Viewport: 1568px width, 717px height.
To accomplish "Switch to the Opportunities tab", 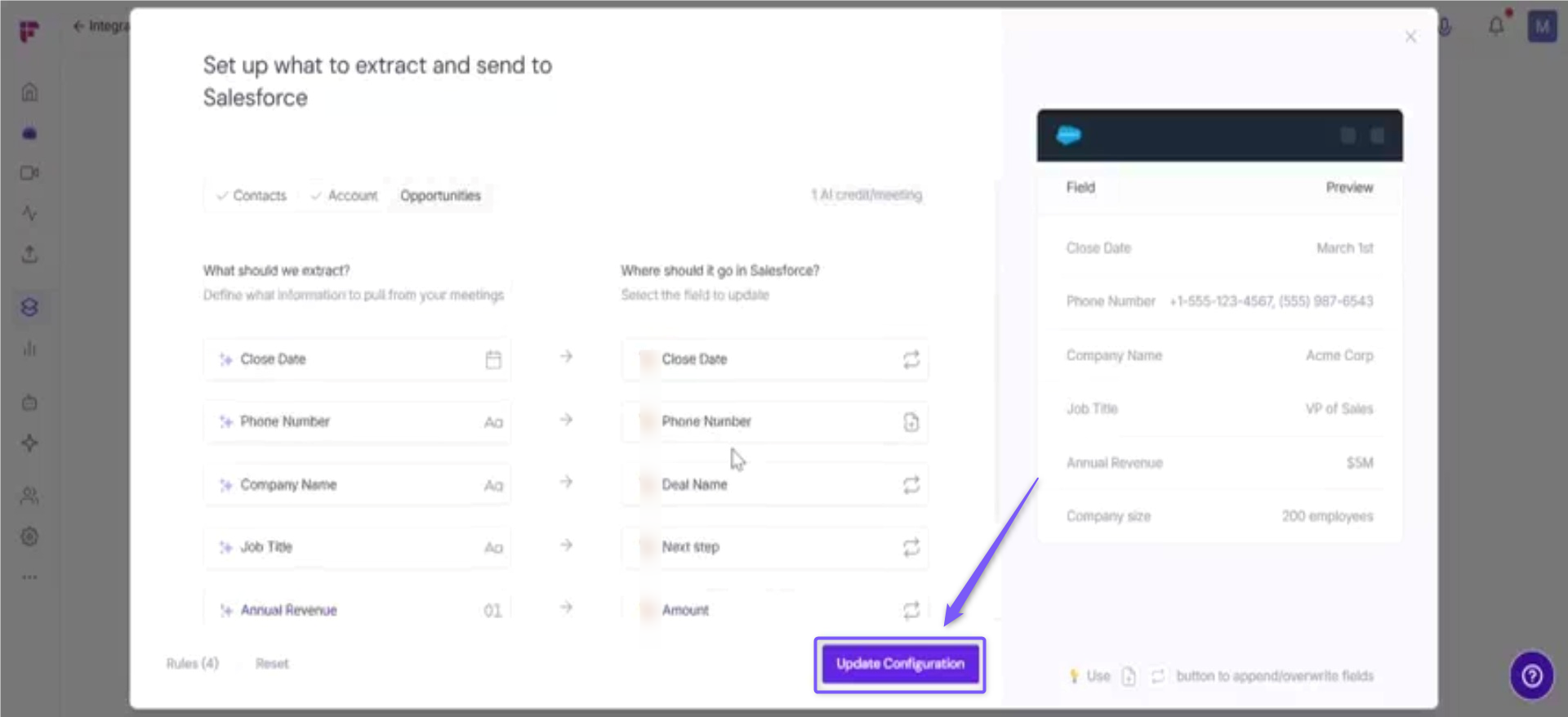I will (440, 196).
